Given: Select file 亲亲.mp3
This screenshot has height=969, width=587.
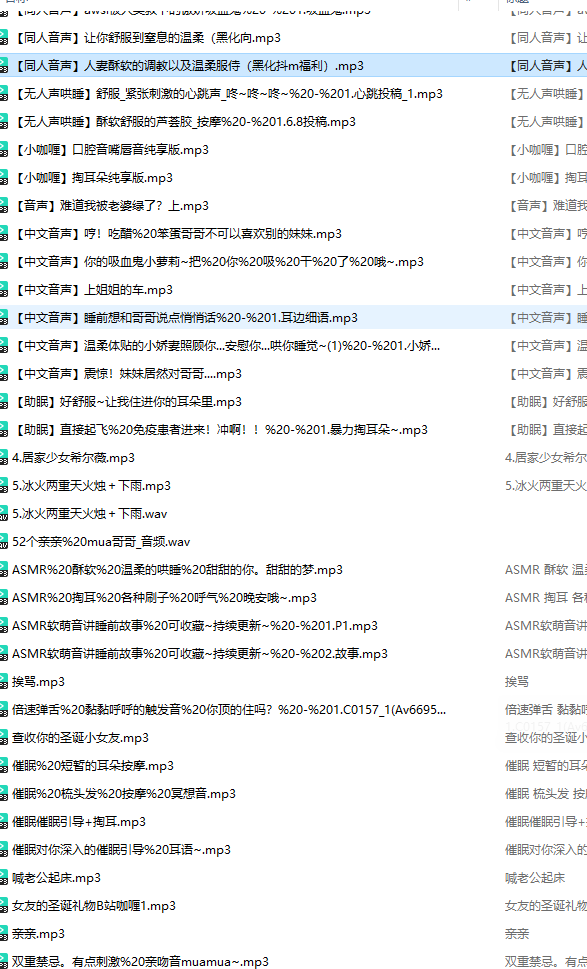Looking at the screenshot, I should tap(38, 934).
